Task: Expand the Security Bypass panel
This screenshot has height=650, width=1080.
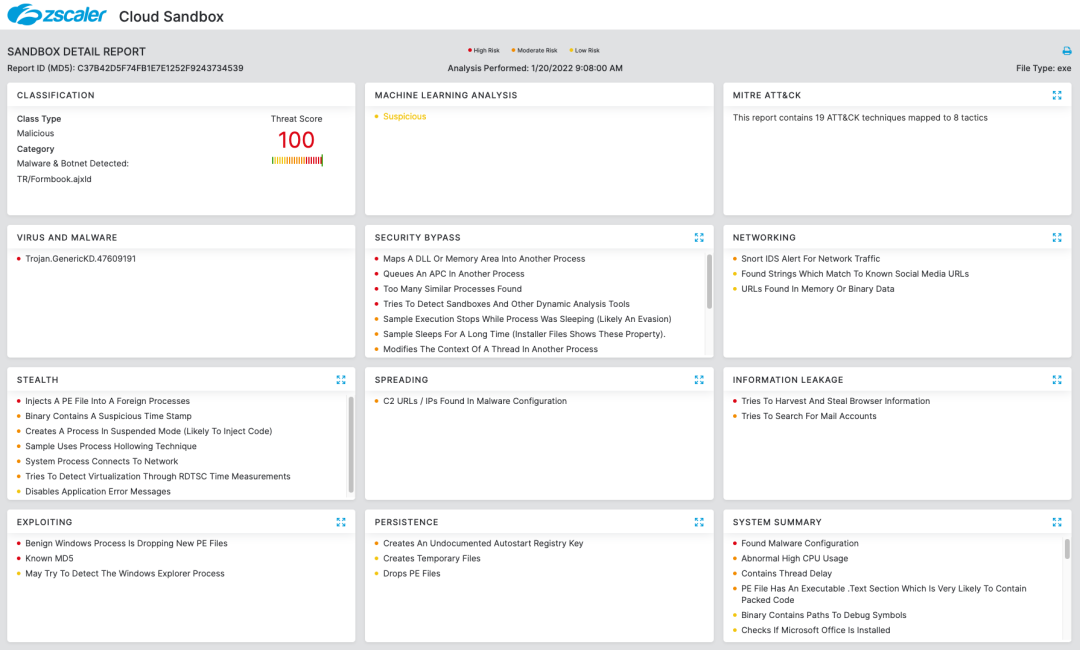Action: coord(699,238)
